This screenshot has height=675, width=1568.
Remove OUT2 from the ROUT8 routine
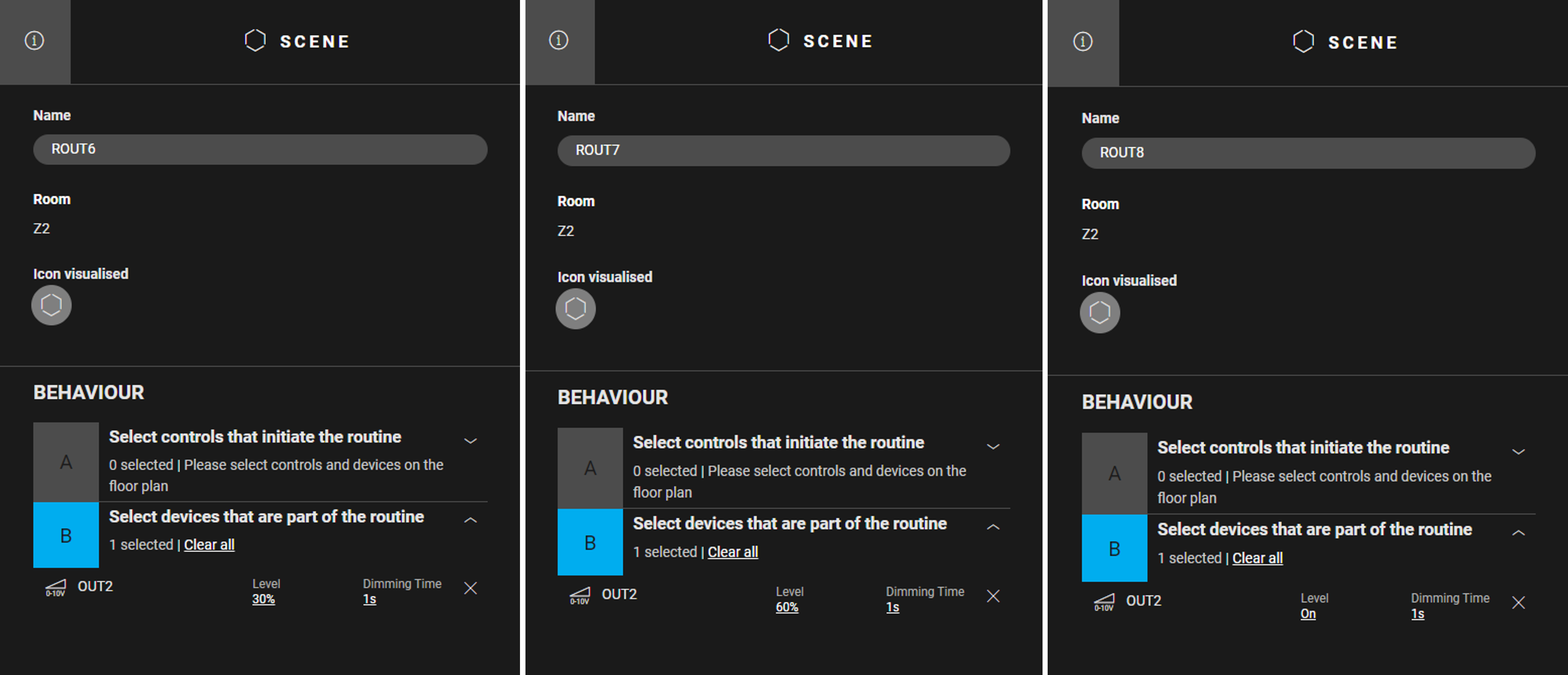click(1519, 602)
